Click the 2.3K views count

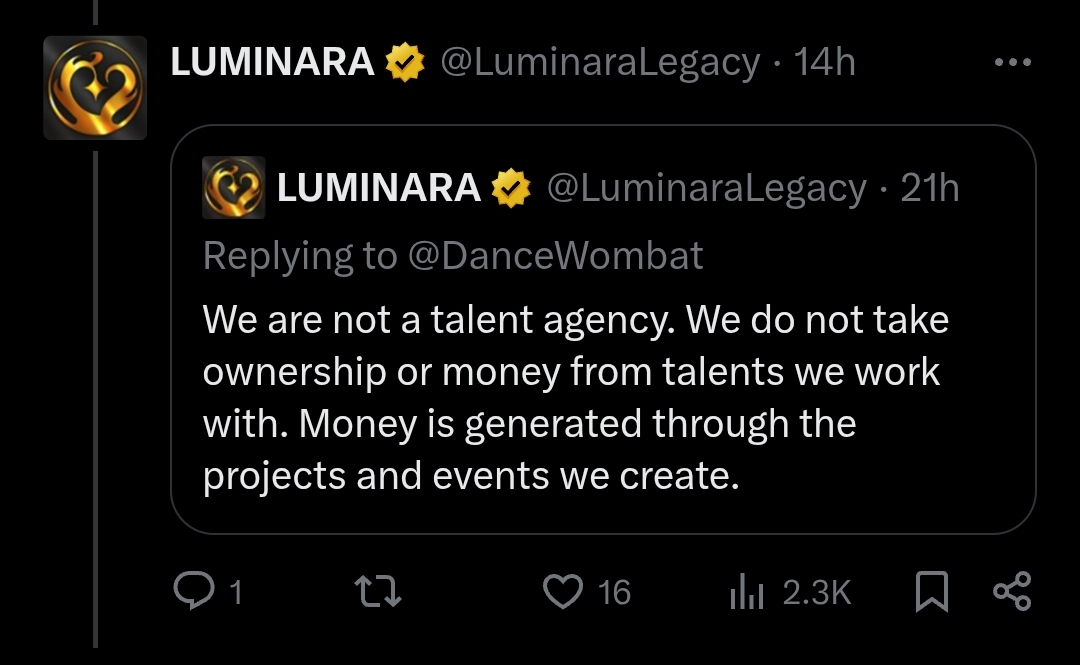click(816, 593)
